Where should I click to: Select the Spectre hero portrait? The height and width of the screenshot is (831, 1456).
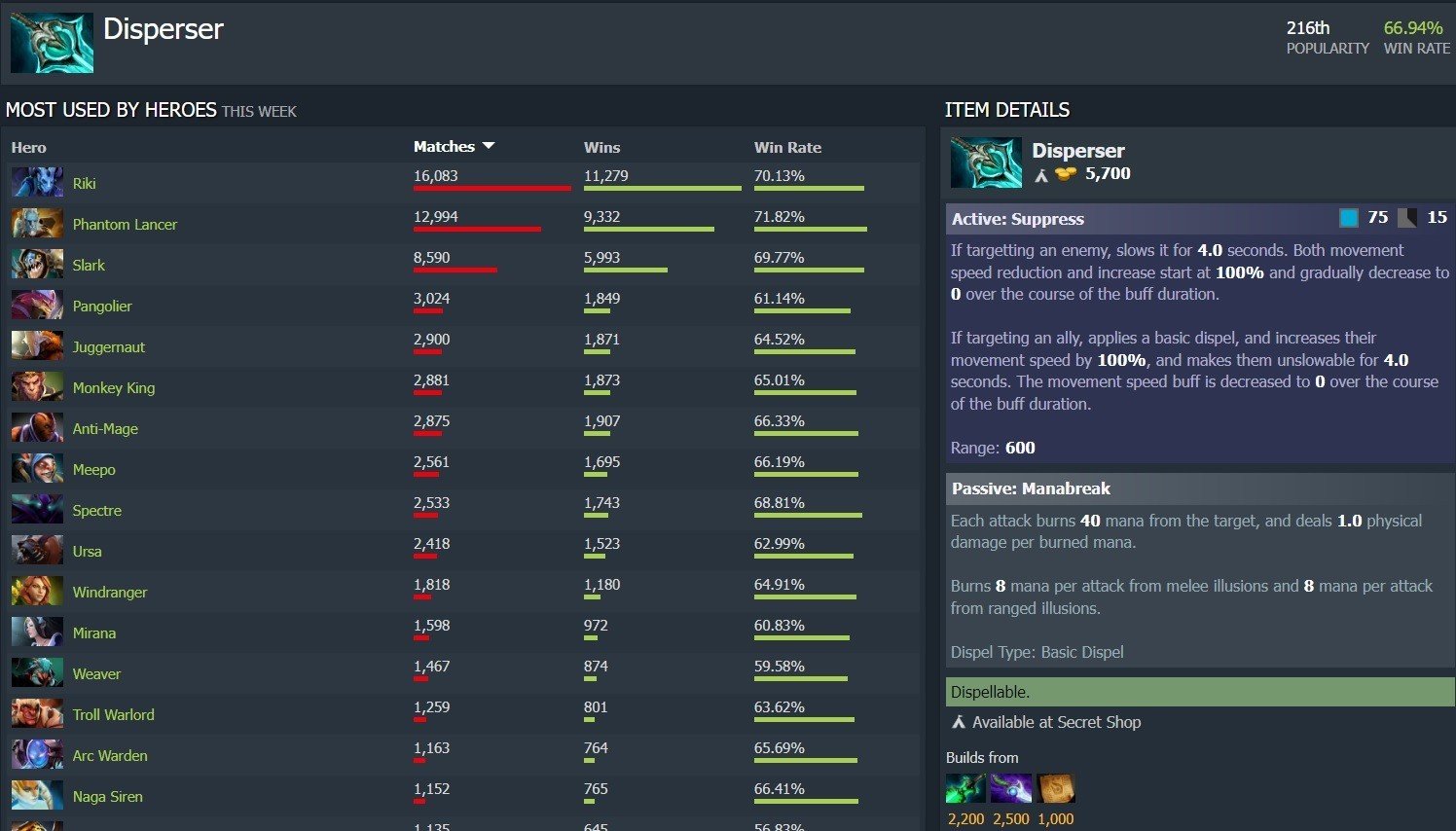(x=37, y=510)
